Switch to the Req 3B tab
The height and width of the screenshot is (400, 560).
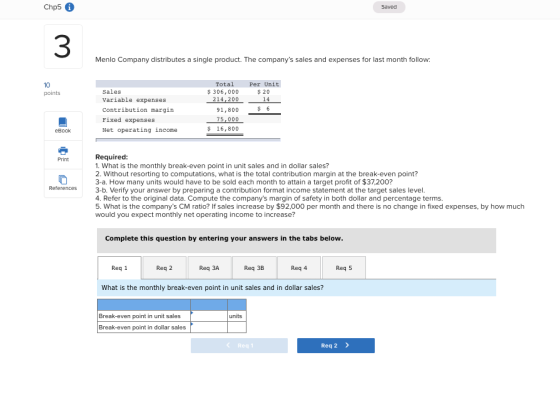click(x=254, y=268)
